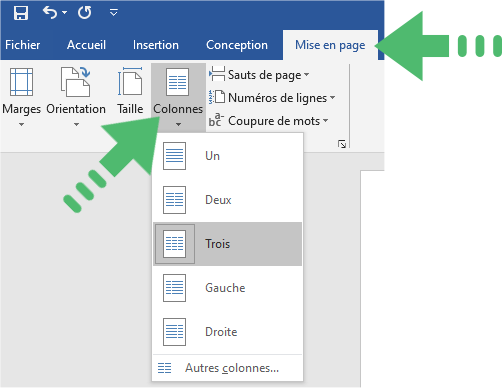Choose the Droite menu option
This screenshot has width=502, height=388.
(x=228, y=332)
